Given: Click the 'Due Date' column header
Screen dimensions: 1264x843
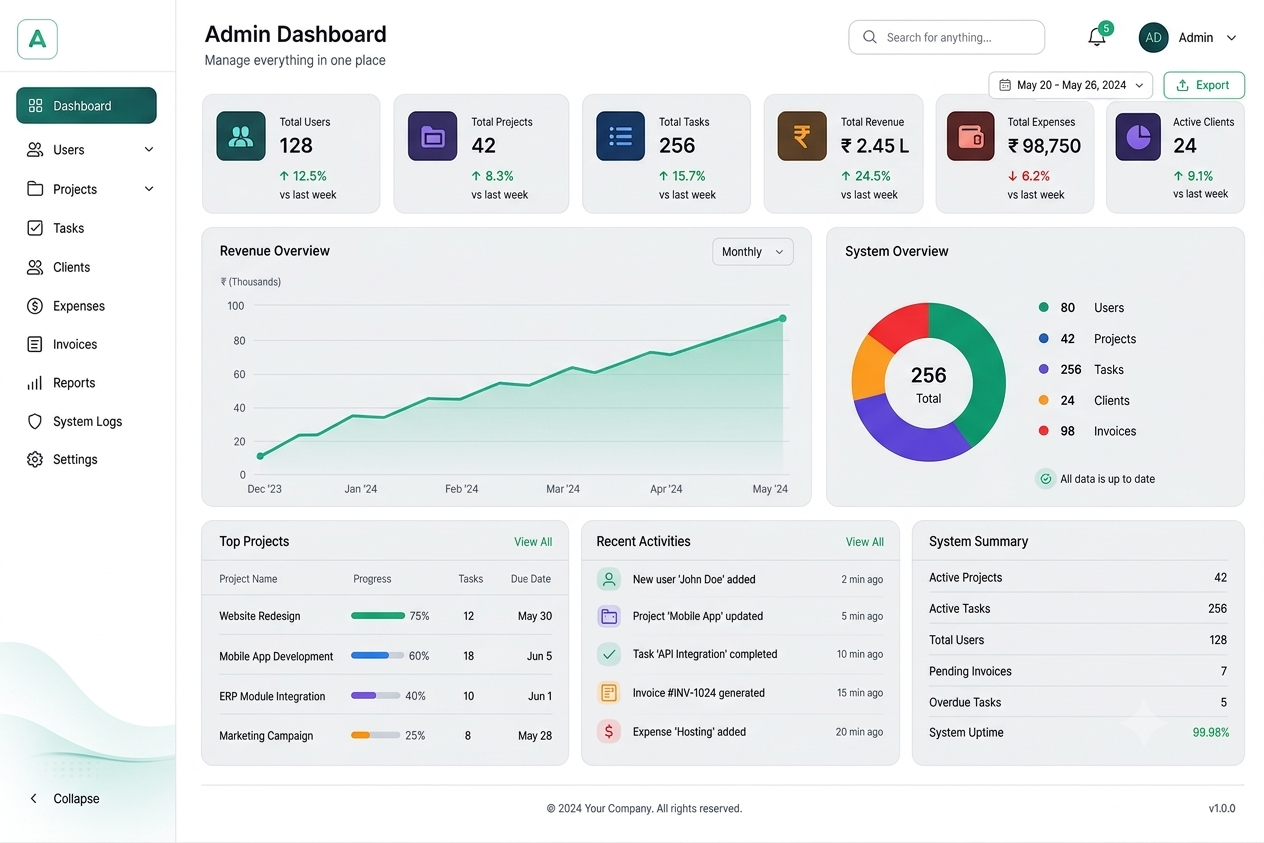Looking at the screenshot, I should 531,579.
